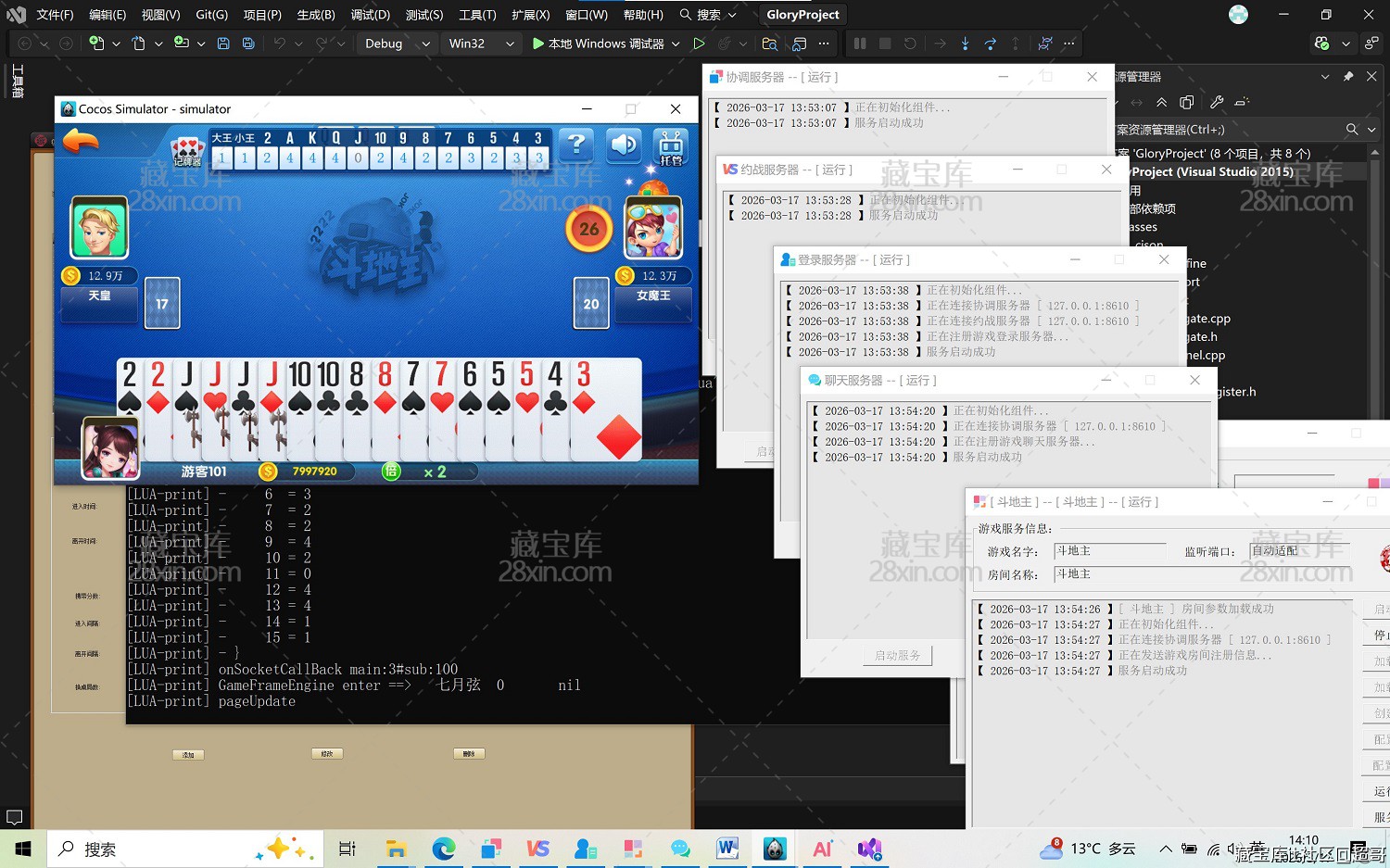
Task: Open Microsoft Edge from the taskbar
Action: tap(444, 849)
